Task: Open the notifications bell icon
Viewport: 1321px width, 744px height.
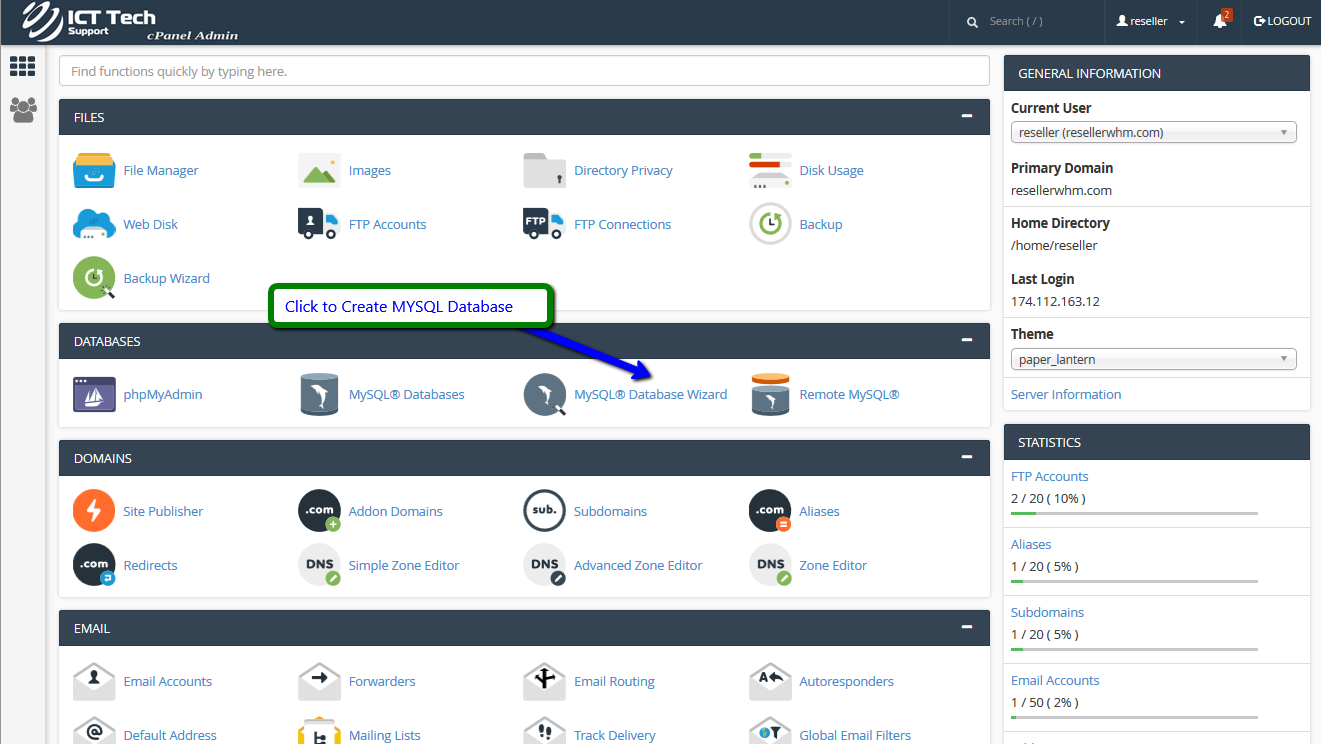Action: (x=1220, y=21)
